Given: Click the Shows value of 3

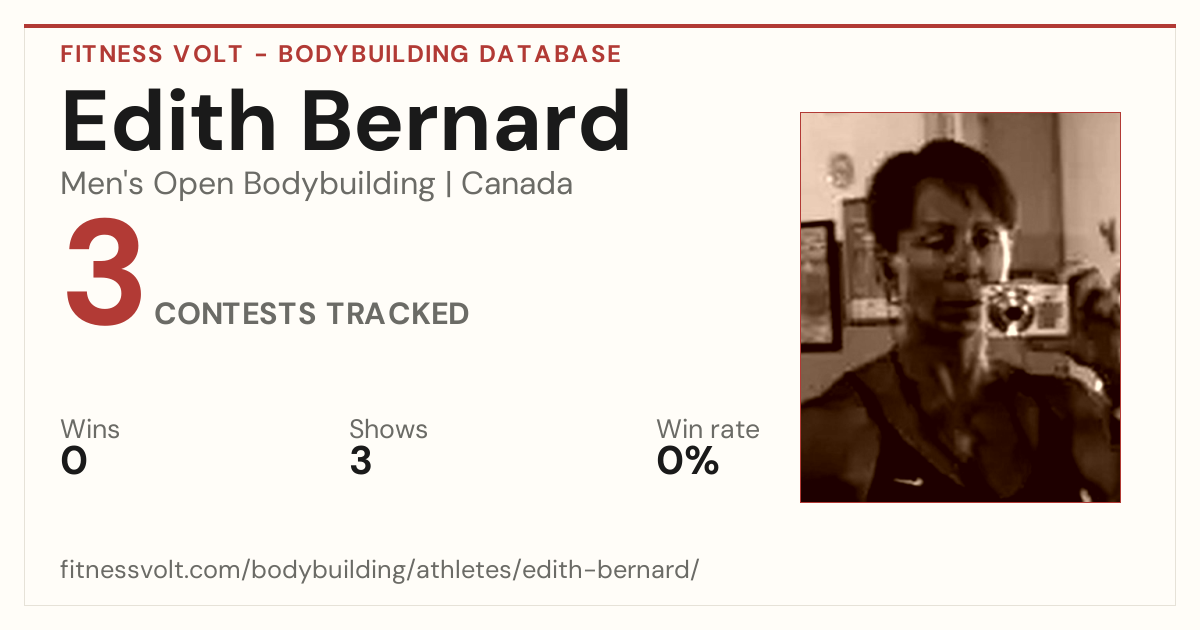Looking at the screenshot, I should pos(361,461).
